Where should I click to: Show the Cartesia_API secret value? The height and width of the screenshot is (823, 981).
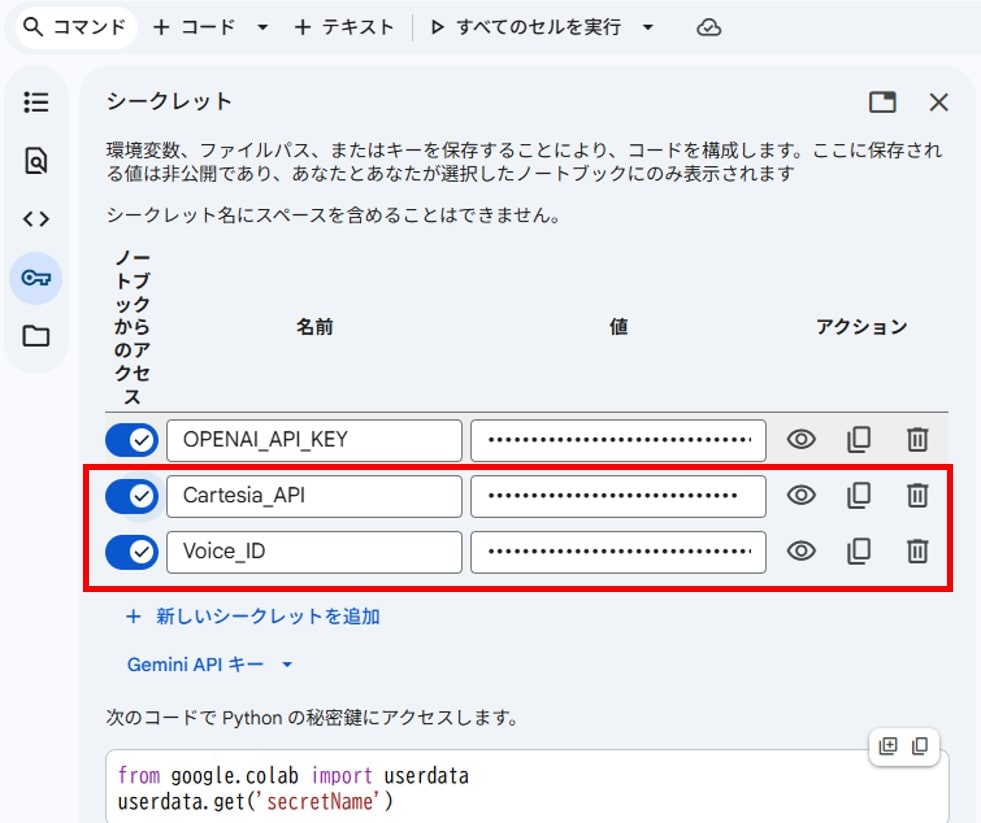tap(800, 495)
